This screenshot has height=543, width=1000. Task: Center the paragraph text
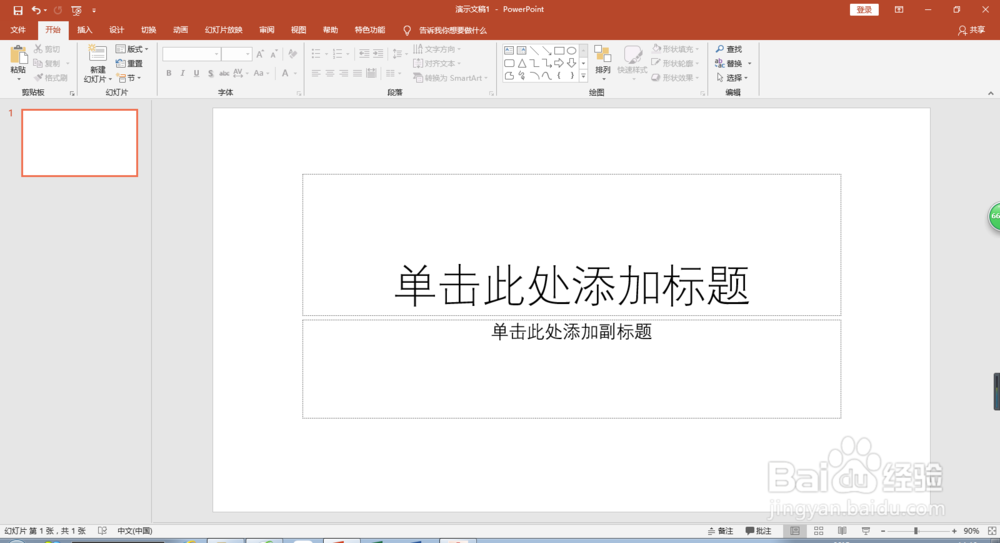pyautogui.click(x=330, y=73)
